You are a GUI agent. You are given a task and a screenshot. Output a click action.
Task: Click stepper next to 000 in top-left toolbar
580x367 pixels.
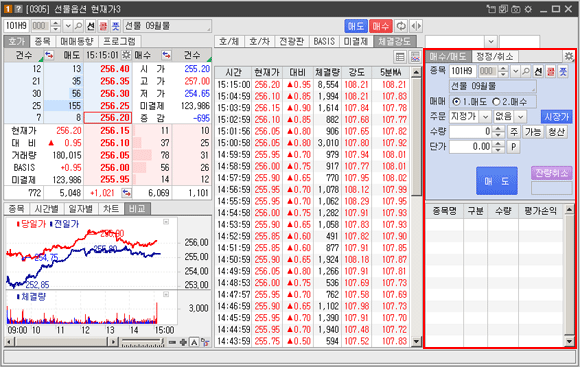point(55,26)
